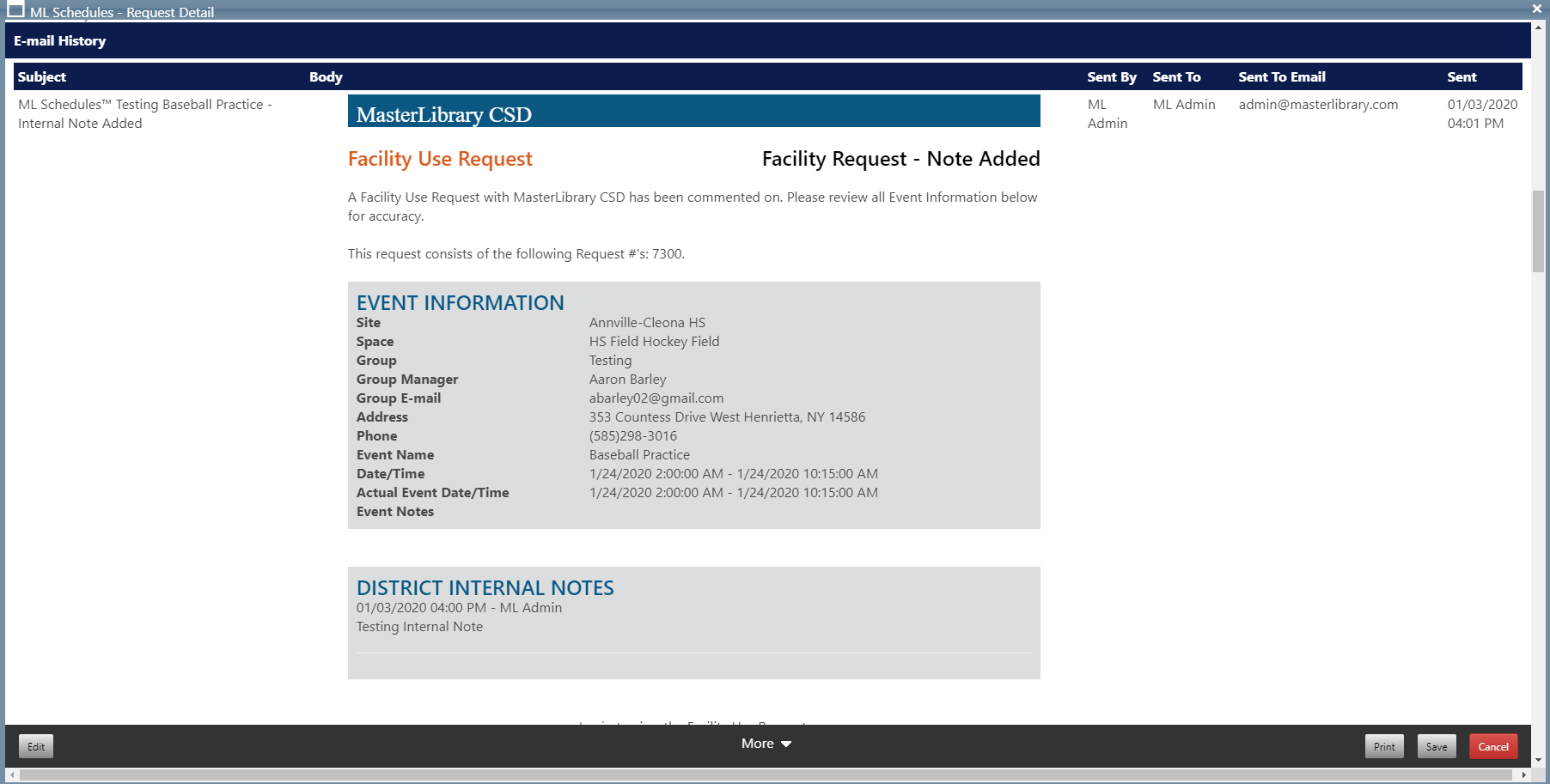Click the (585)298-3016 phone value
This screenshot has width=1550, height=784.
tap(632, 435)
